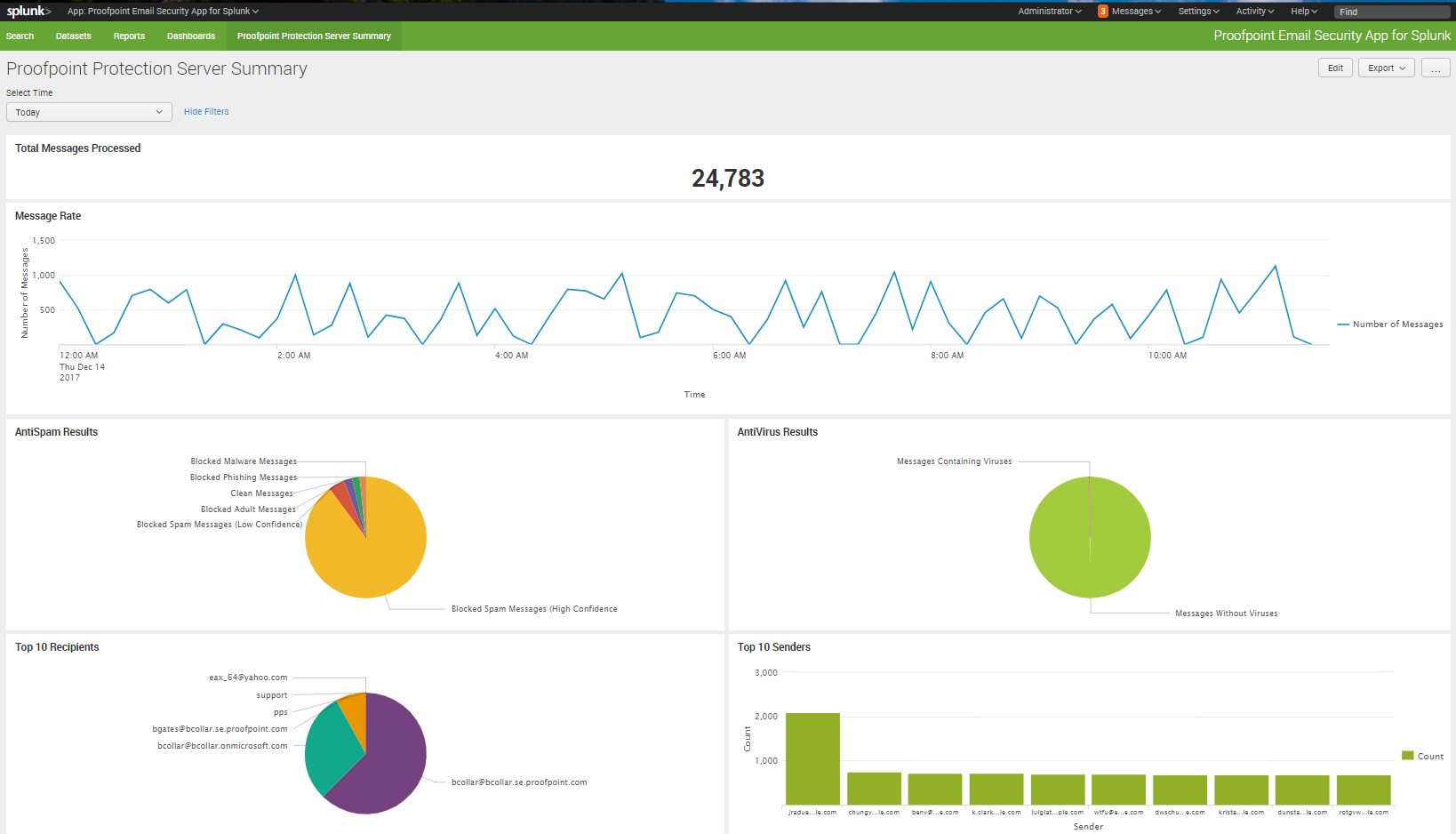The width and height of the screenshot is (1456, 834).
Task: Click the 'Top 10 Recipients' panel title
Action: (x=57, y=647)
